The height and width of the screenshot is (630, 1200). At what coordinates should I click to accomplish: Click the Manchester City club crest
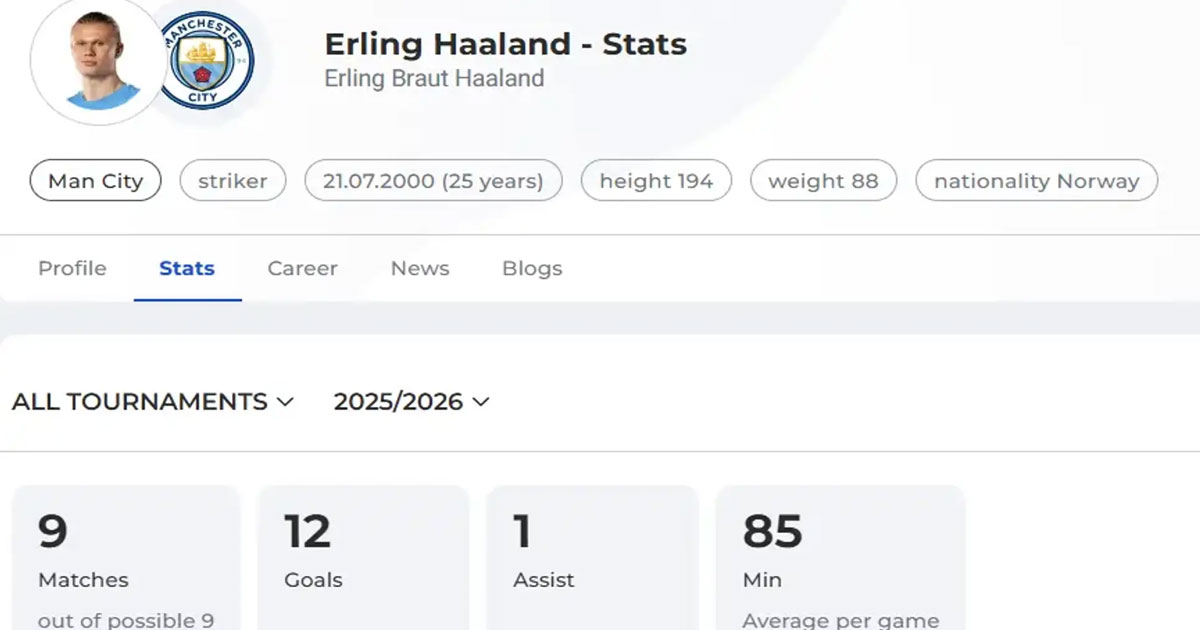point(207,60)
